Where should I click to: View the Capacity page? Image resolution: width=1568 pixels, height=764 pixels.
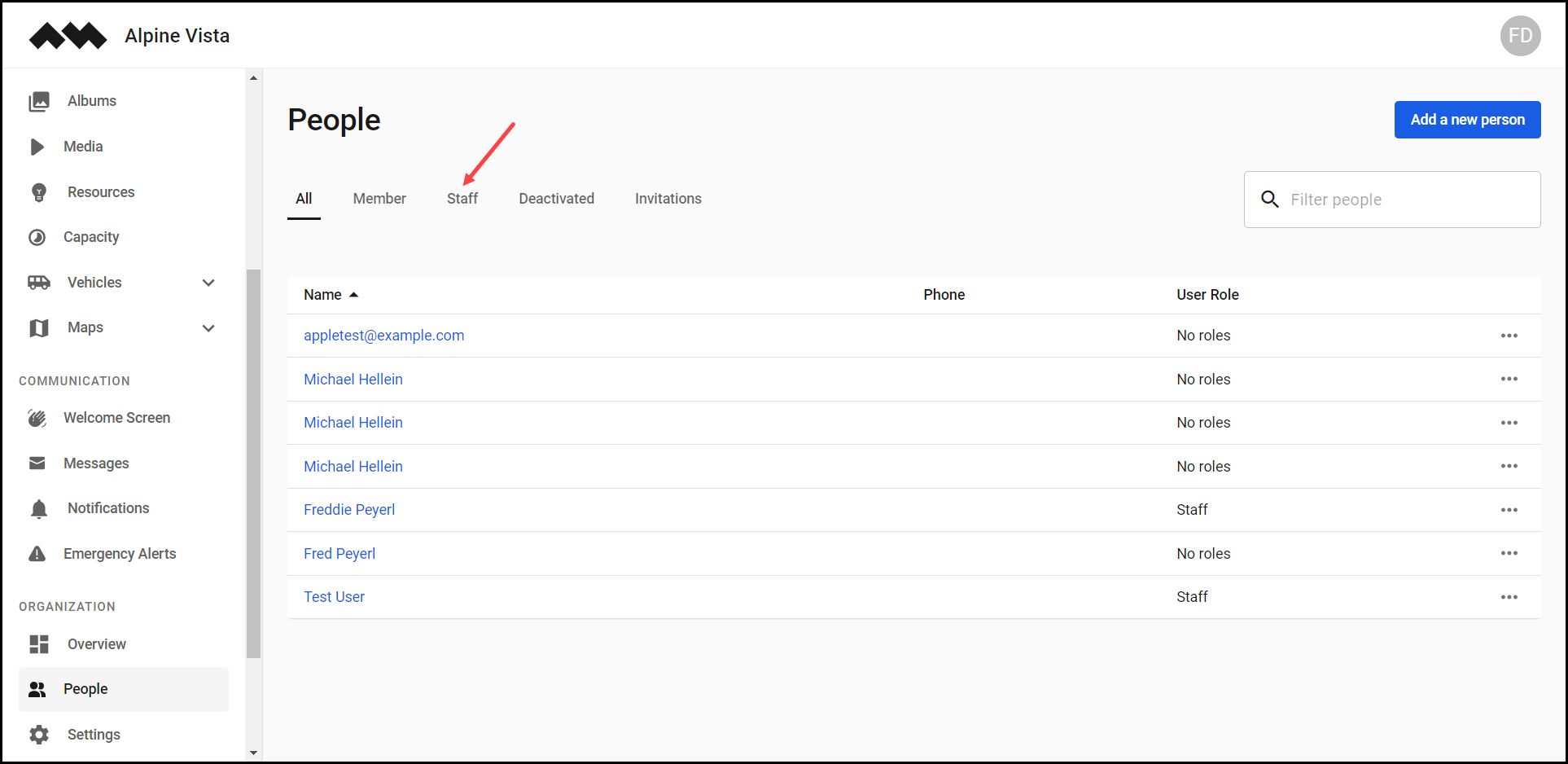[x=92, y=237]
